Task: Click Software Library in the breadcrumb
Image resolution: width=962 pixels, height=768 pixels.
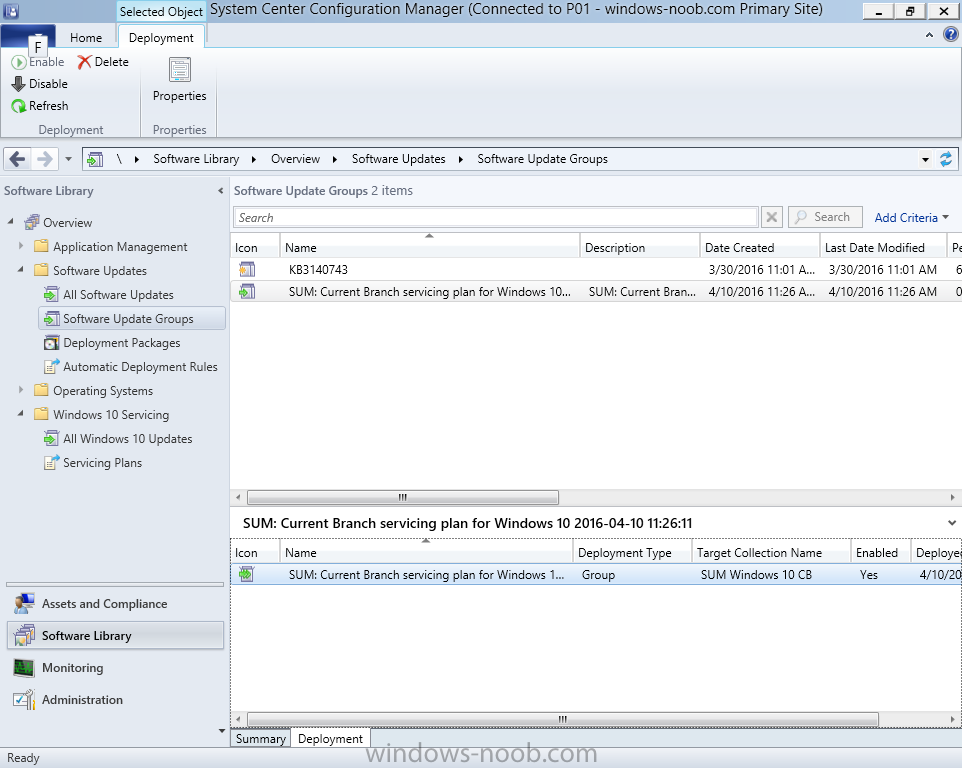Action: point(196,159)
